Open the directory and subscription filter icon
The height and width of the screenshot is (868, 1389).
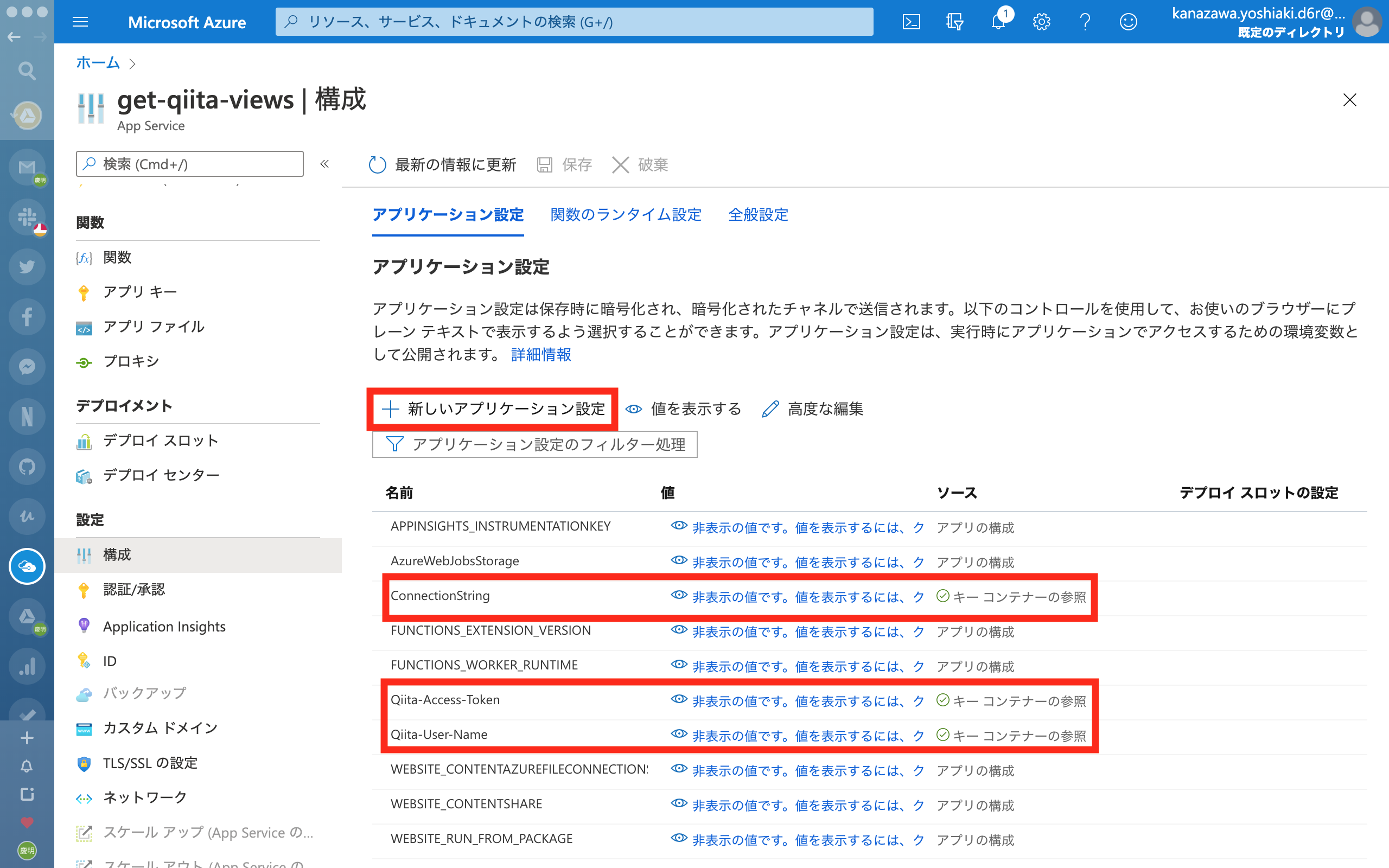[954, 22]
